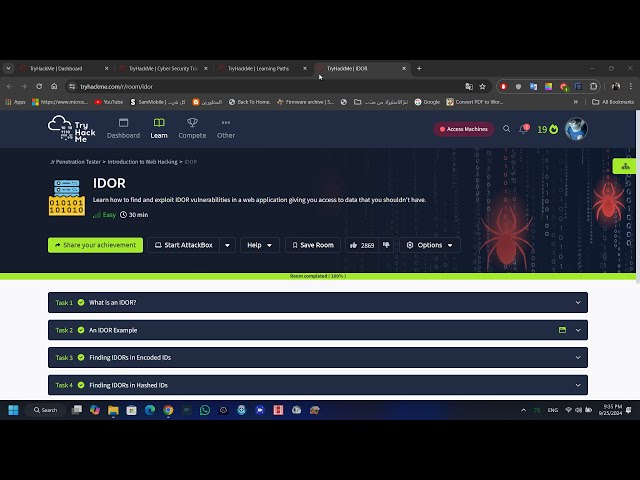
Task: Open the notifications bell icon
Action: pyautogui.click(x=524, y=129)
